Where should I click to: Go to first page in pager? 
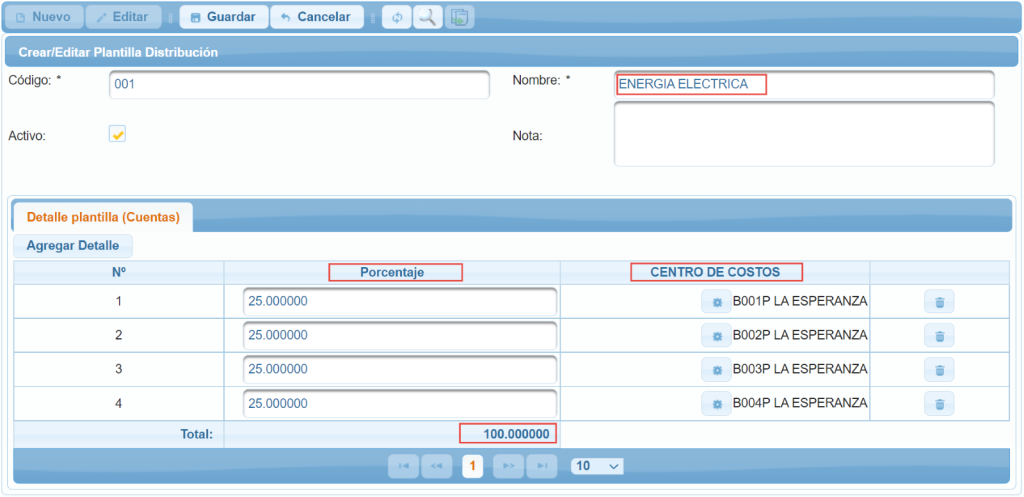(404, 466)
